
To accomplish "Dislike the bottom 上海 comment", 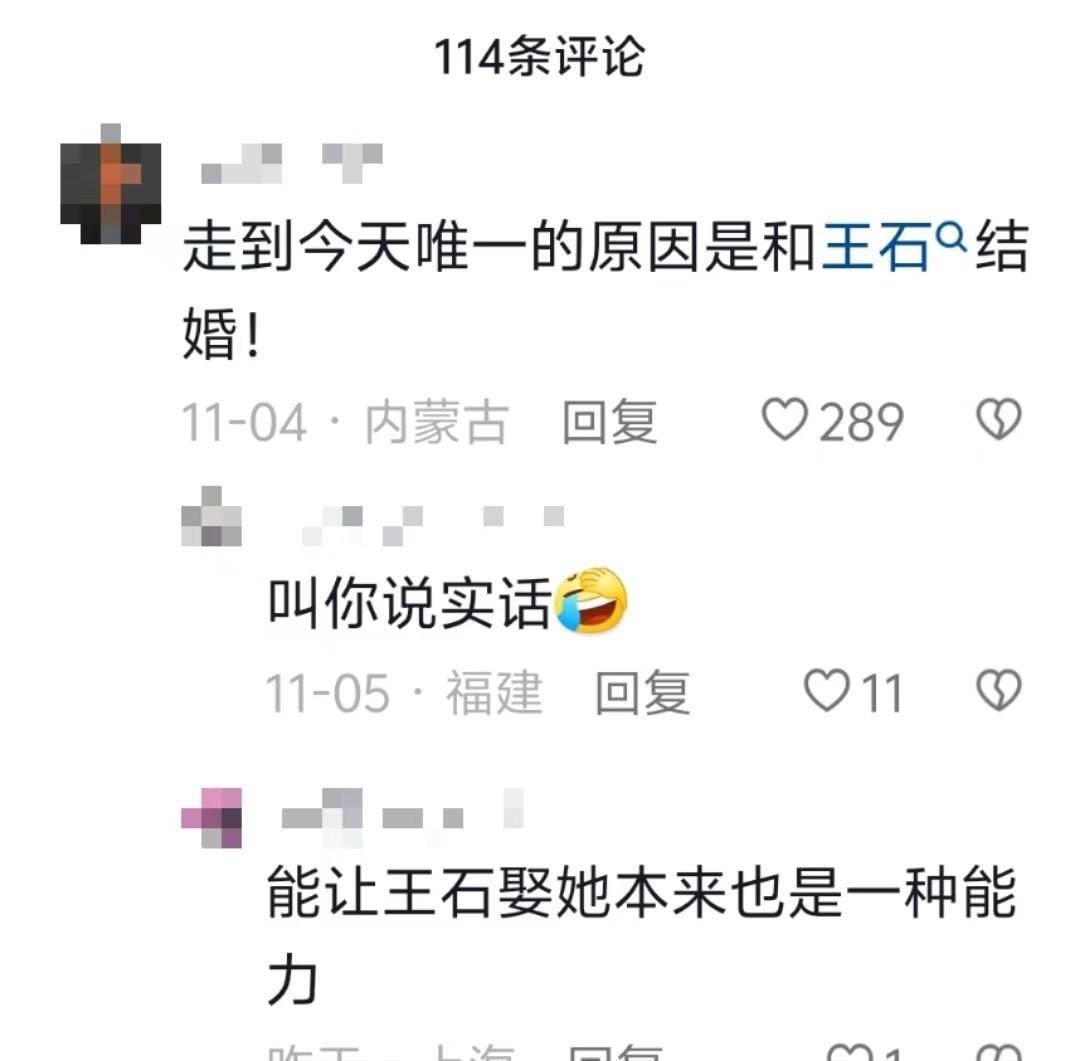I will point(998,1053).
